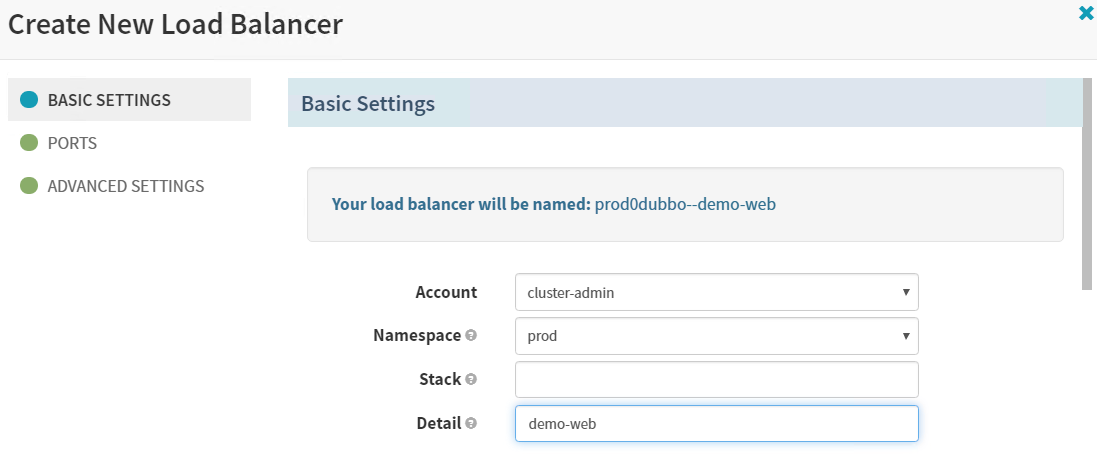The height and width of the screenshot is (460, 1097).
Task: Open the Advanced Settings section
Action: (126, 186)
